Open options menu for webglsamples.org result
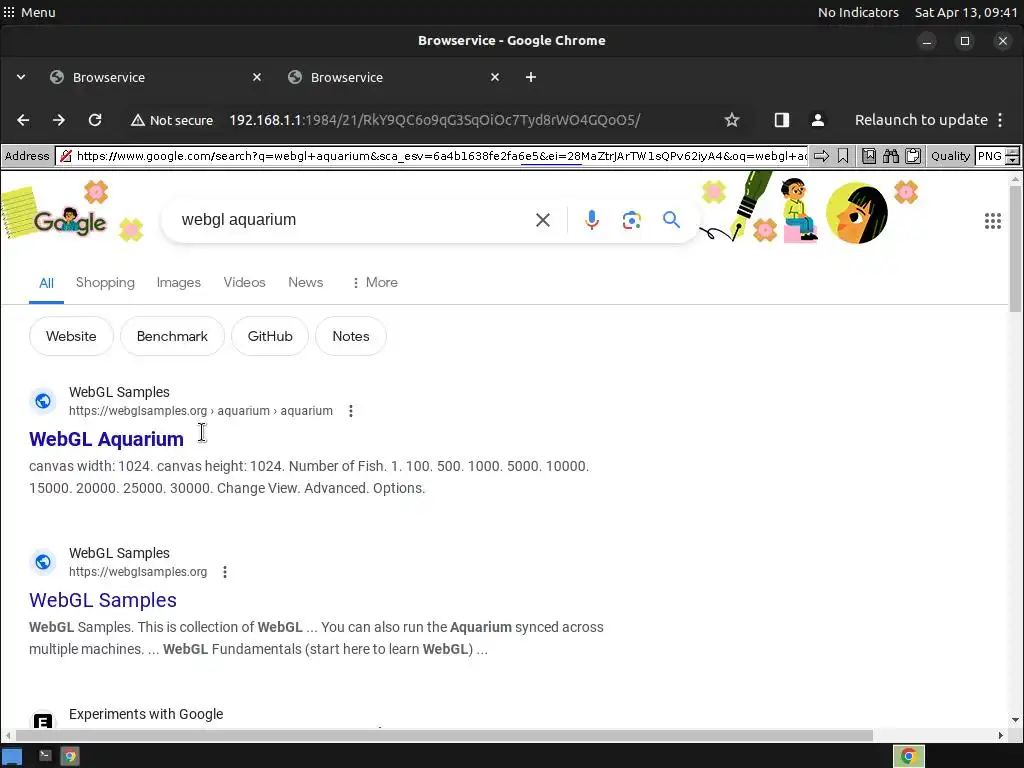This screenshot has height=768, width=1024. tap(225, 572)
